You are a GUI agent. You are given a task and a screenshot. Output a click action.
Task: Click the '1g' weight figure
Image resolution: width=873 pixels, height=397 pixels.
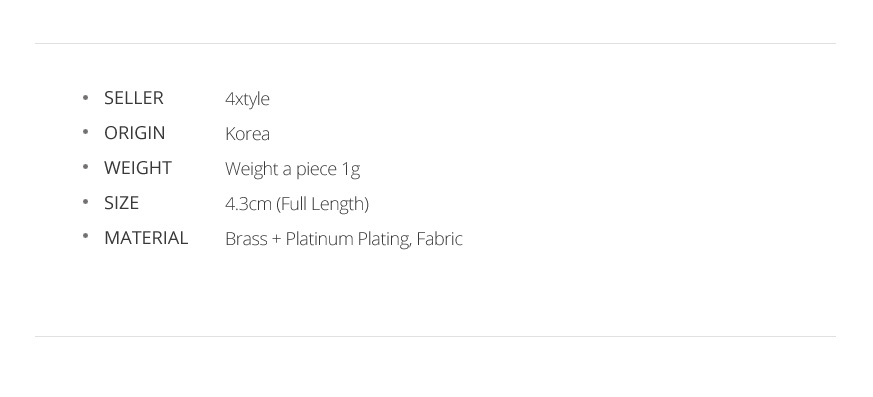[351, 170]
